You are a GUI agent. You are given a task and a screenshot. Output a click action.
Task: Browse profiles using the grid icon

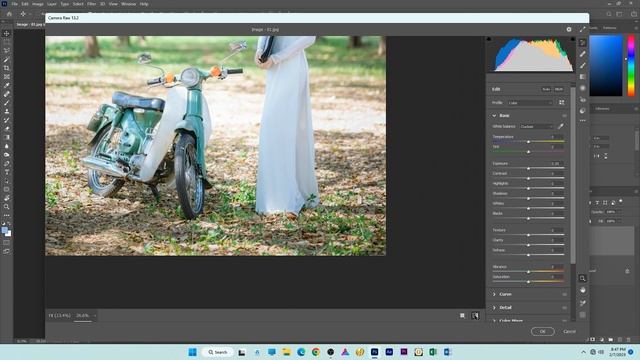(x=562, y=103)
